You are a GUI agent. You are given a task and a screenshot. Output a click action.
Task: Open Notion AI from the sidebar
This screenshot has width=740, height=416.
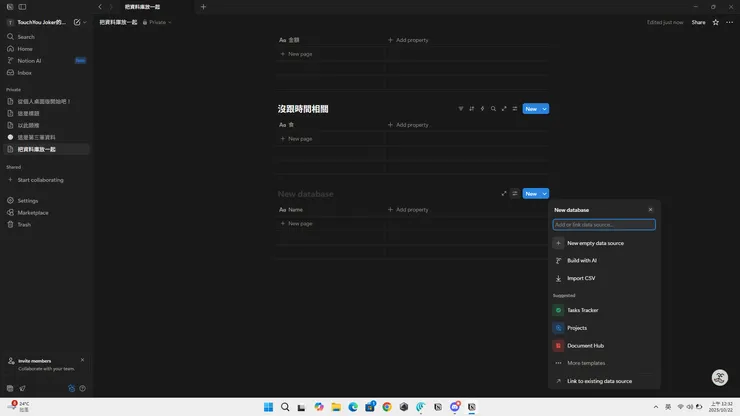[29, 61]
